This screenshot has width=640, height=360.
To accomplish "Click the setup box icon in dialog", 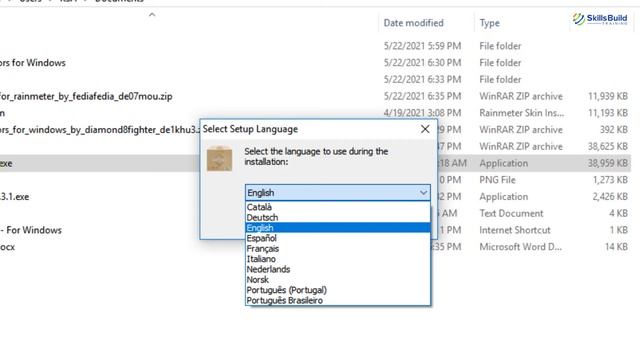I will pyautogui.click(x=220, y=158).
